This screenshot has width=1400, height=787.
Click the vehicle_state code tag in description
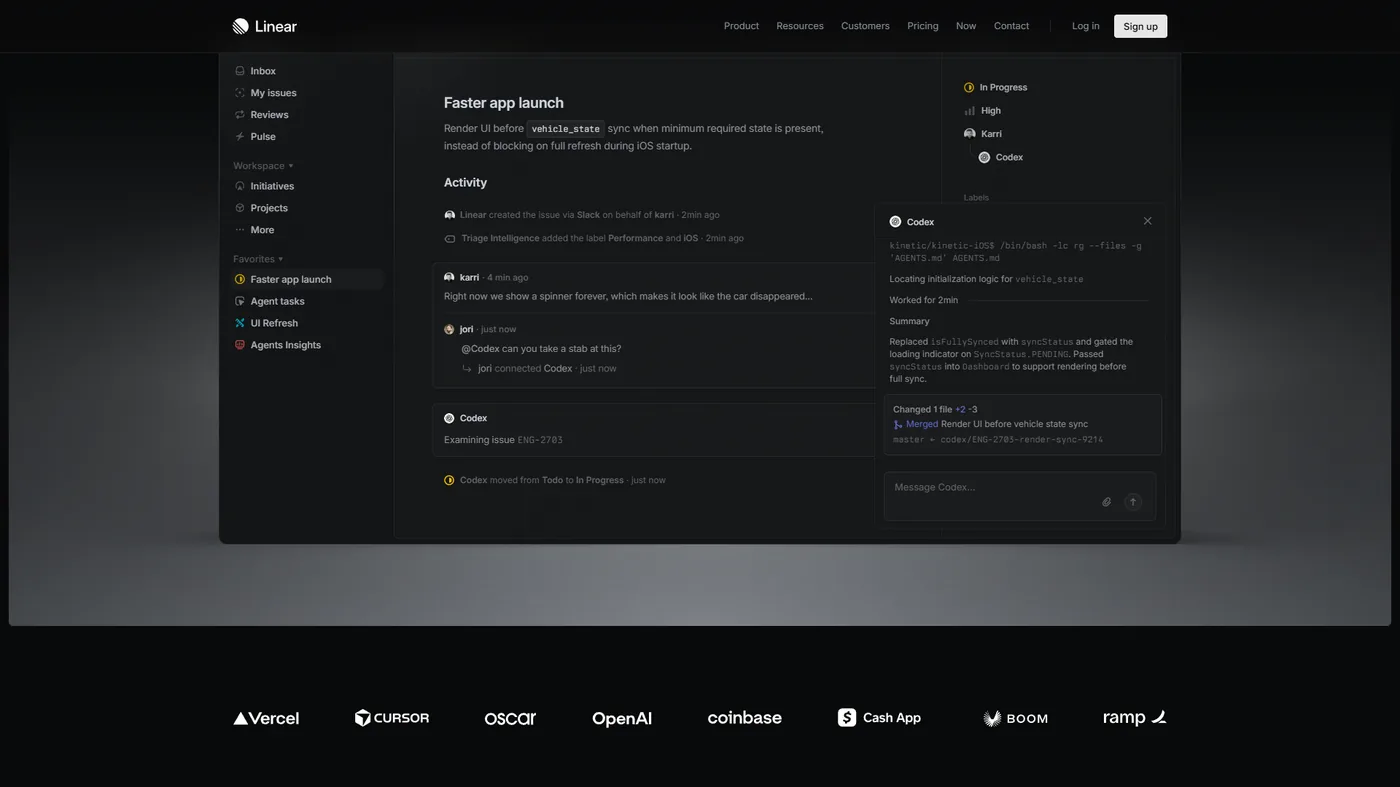566,129
